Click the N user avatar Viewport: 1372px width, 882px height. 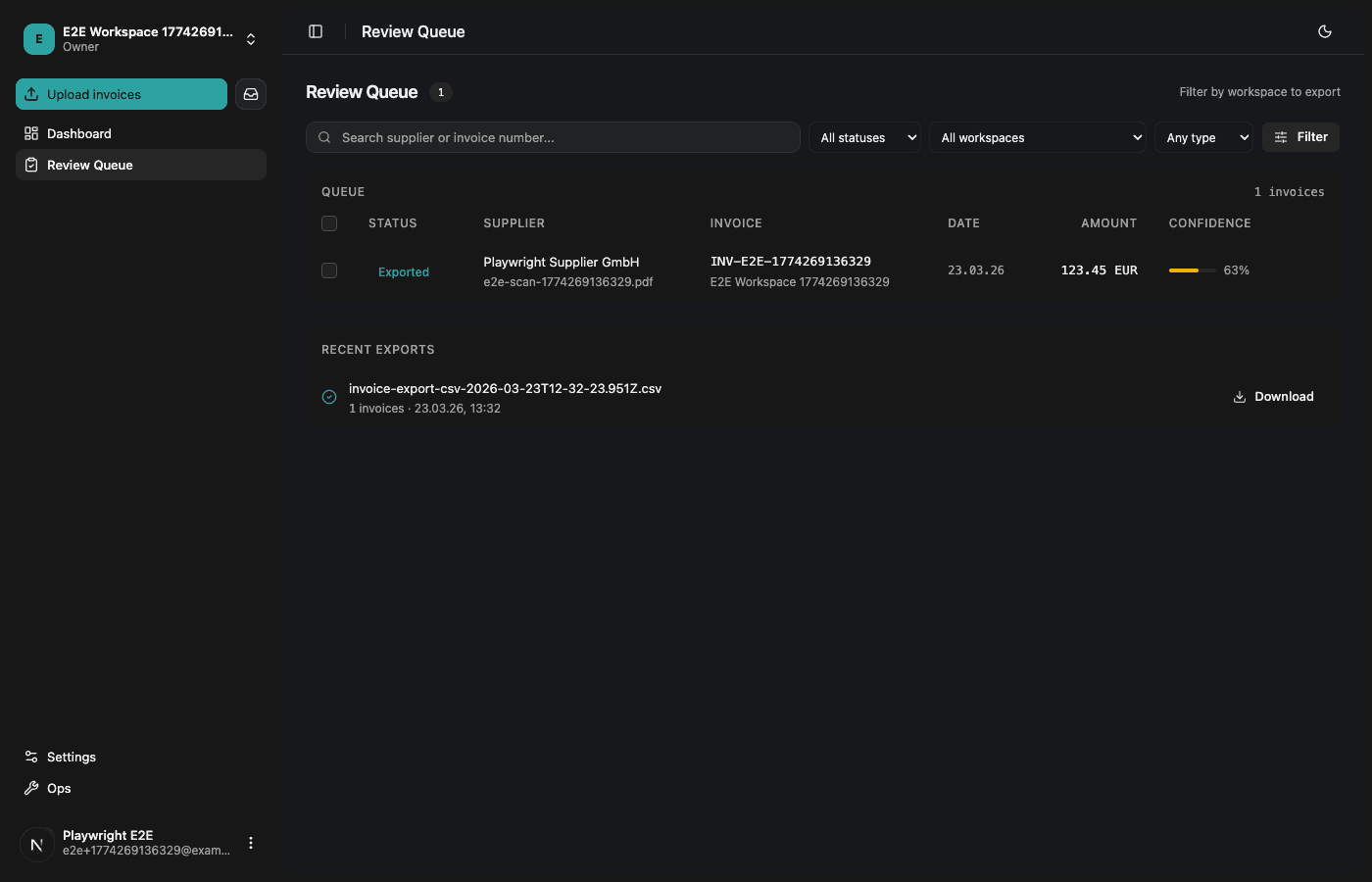click(37, 844)
